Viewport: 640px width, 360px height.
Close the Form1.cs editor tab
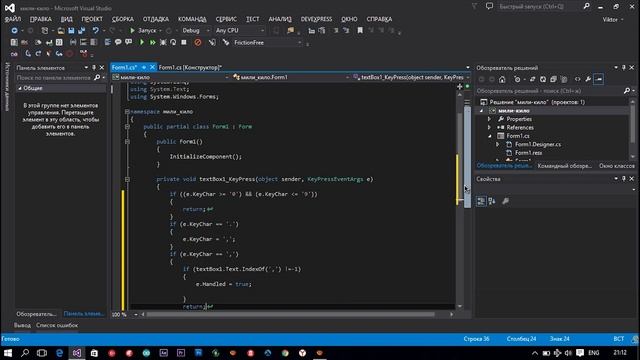152,67
